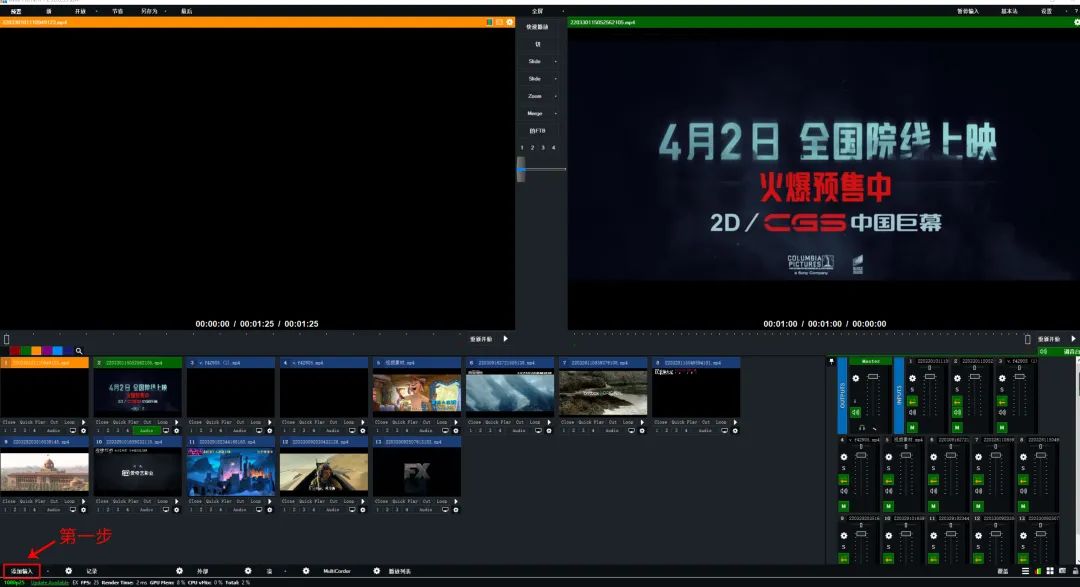
Task: Click the audio meter icon in bottom-right bar
Action: (x=1038, y=571)
